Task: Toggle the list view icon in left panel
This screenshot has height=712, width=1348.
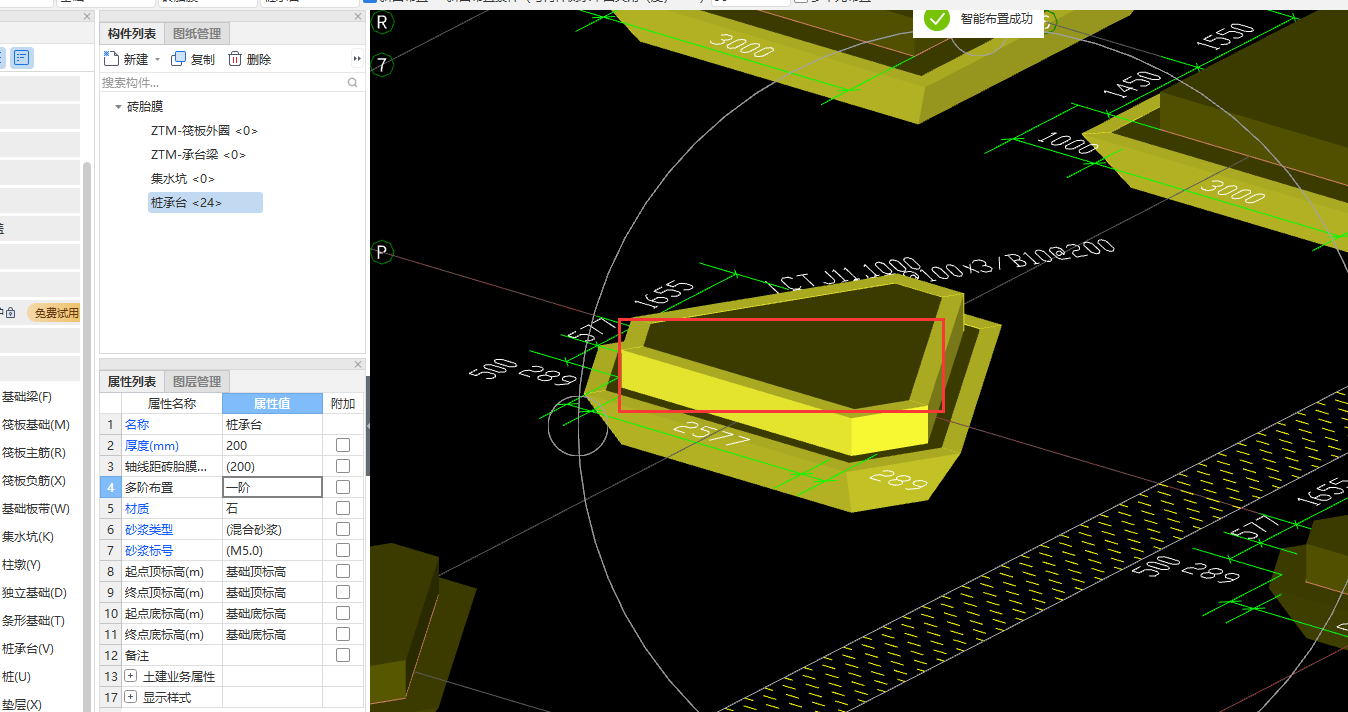Action: [x=22, y=58]
